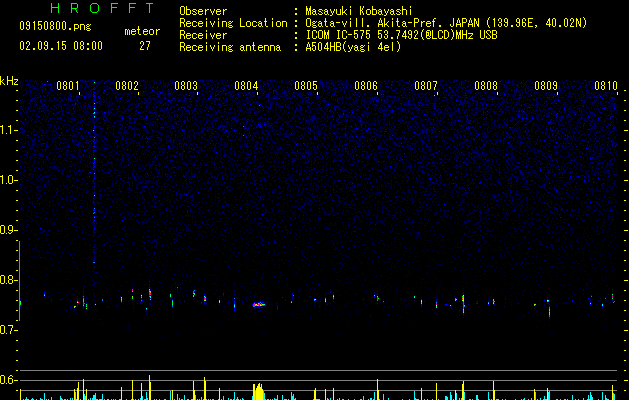Image resolution: width=629 pixels, height=400 pixels.
Task: Click the observer name Masayuki Kobayashi
Action: 359,11
